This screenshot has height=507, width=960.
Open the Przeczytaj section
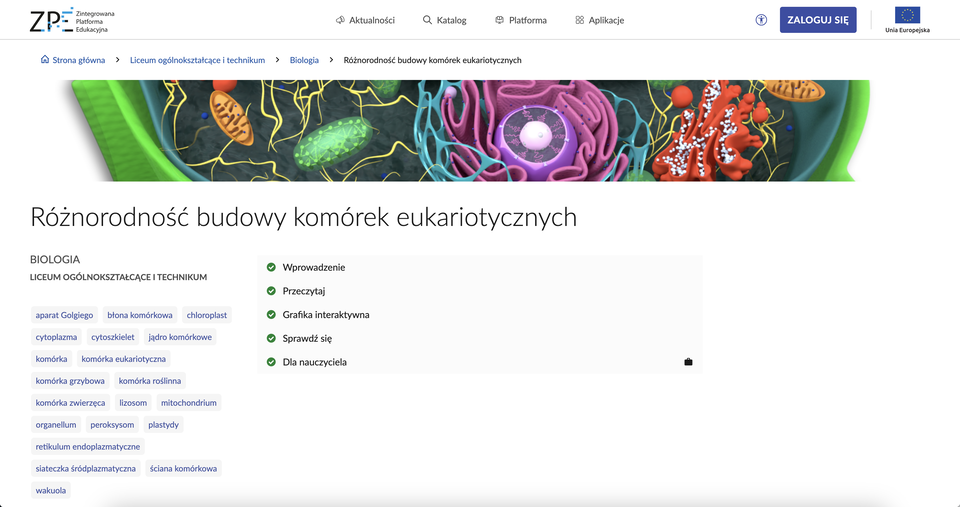coord(304,291)
